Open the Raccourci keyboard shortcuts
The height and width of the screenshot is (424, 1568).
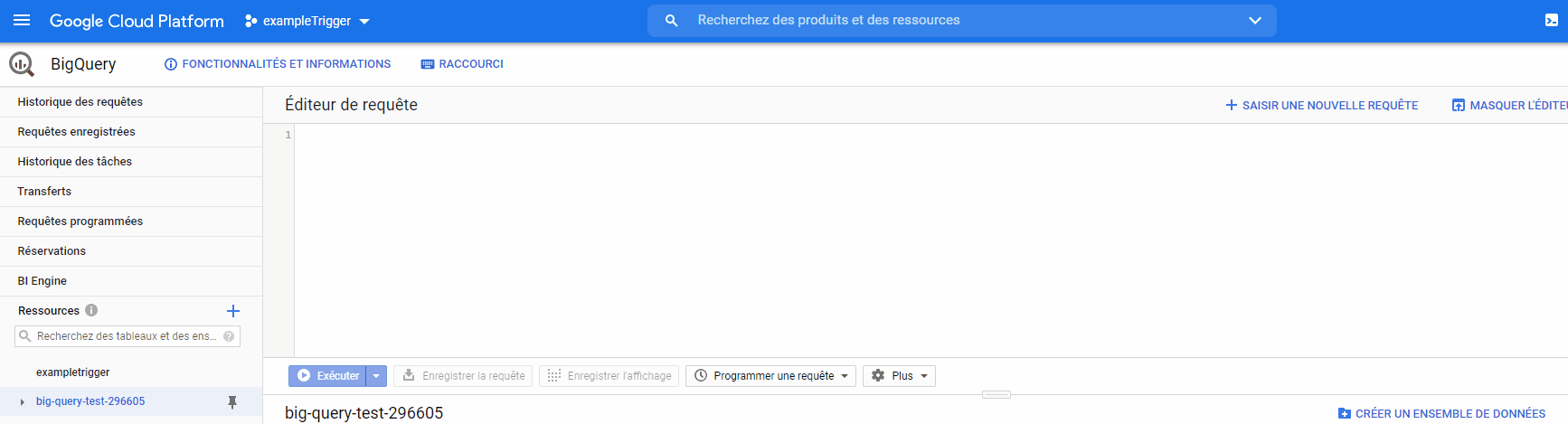462,64
